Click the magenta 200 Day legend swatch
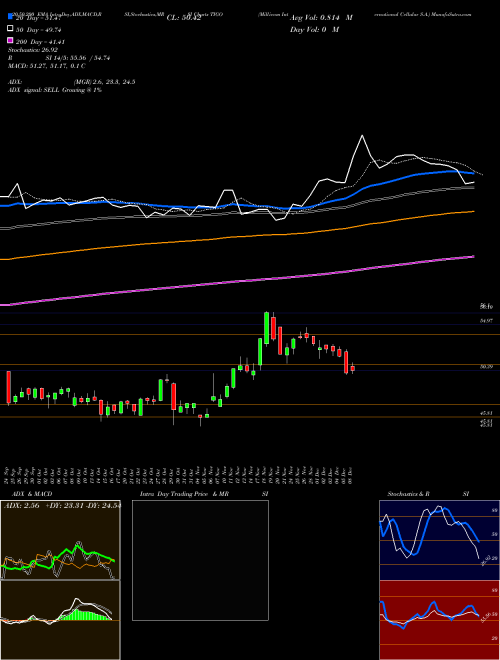This screenshot has width=500, height=660. (10, 40)
